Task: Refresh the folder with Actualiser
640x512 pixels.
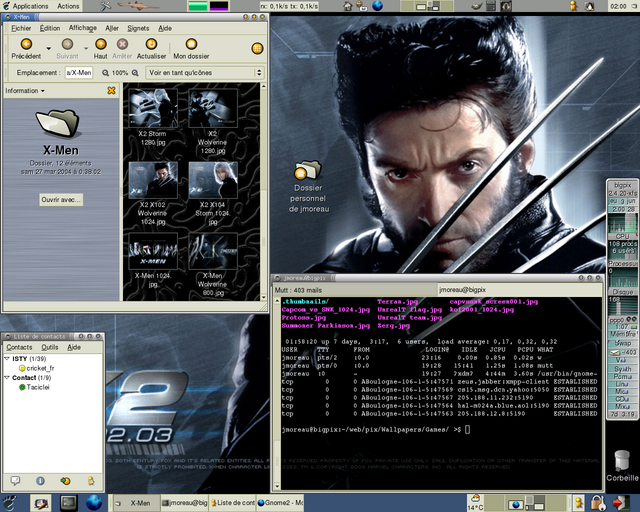Action: [151, 49]
